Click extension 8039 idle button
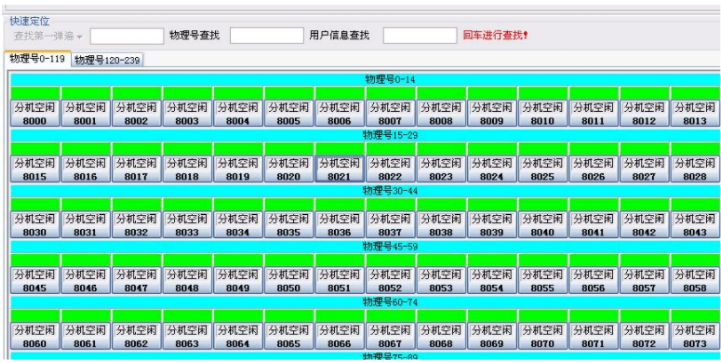721x363 pixels. tap(492, 225)
